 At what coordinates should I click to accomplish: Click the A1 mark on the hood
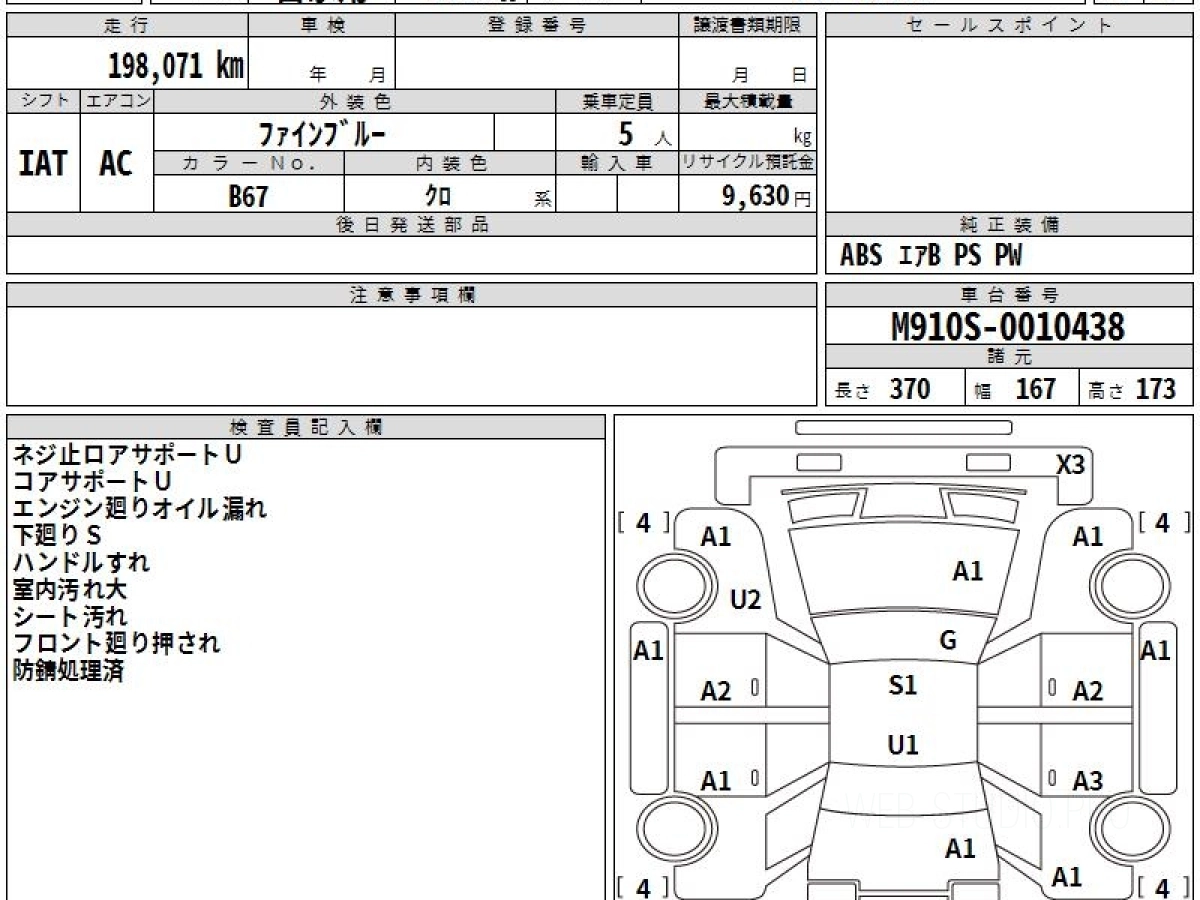968,571
